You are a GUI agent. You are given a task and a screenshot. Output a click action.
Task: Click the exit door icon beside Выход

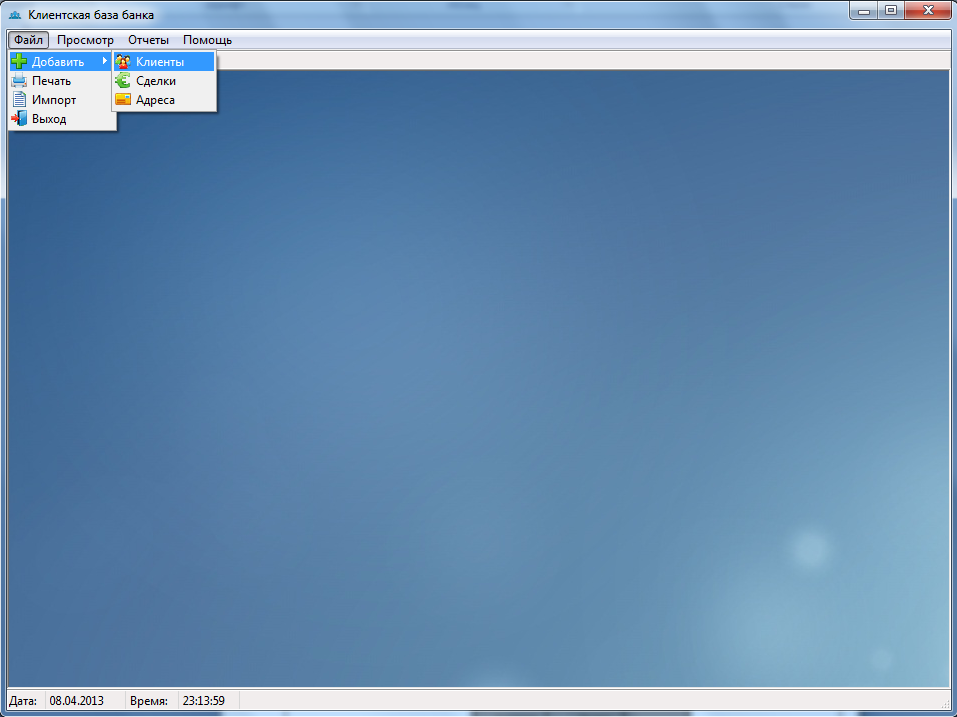[19, 118]
